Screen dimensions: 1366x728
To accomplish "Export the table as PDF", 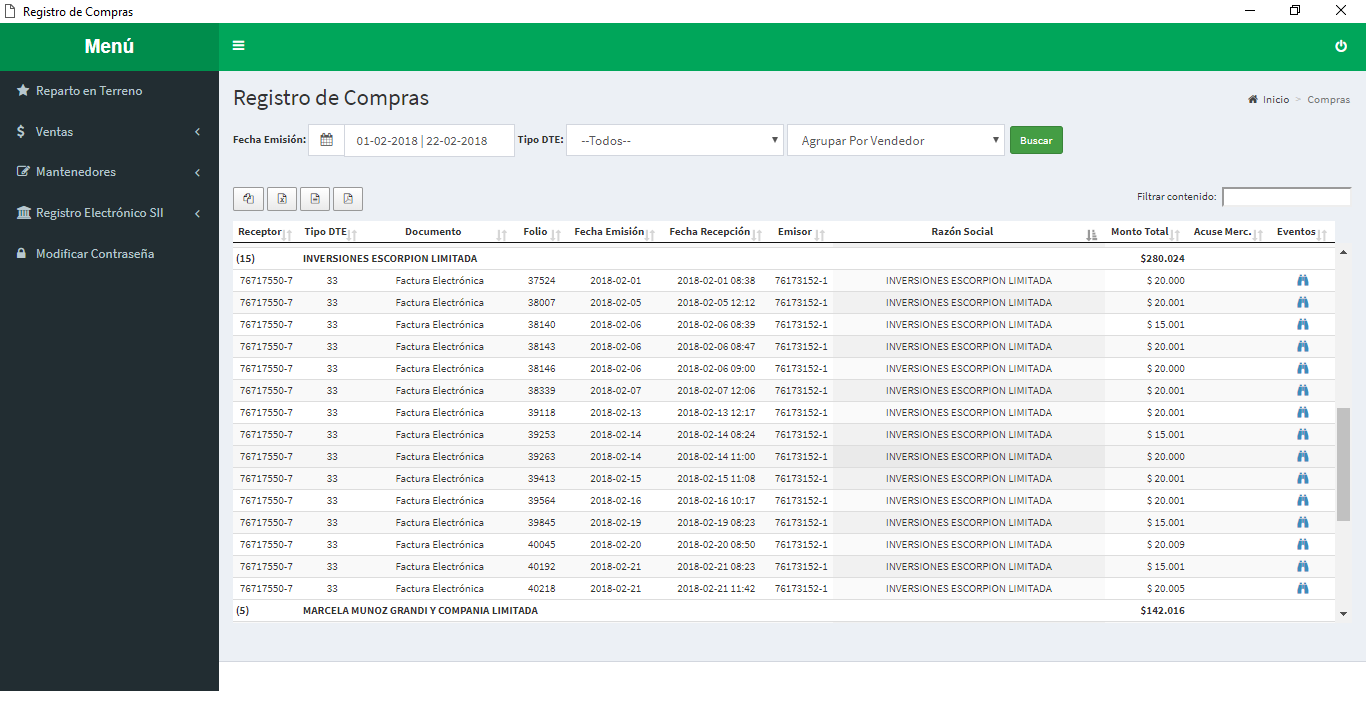I will click(348, 199).
